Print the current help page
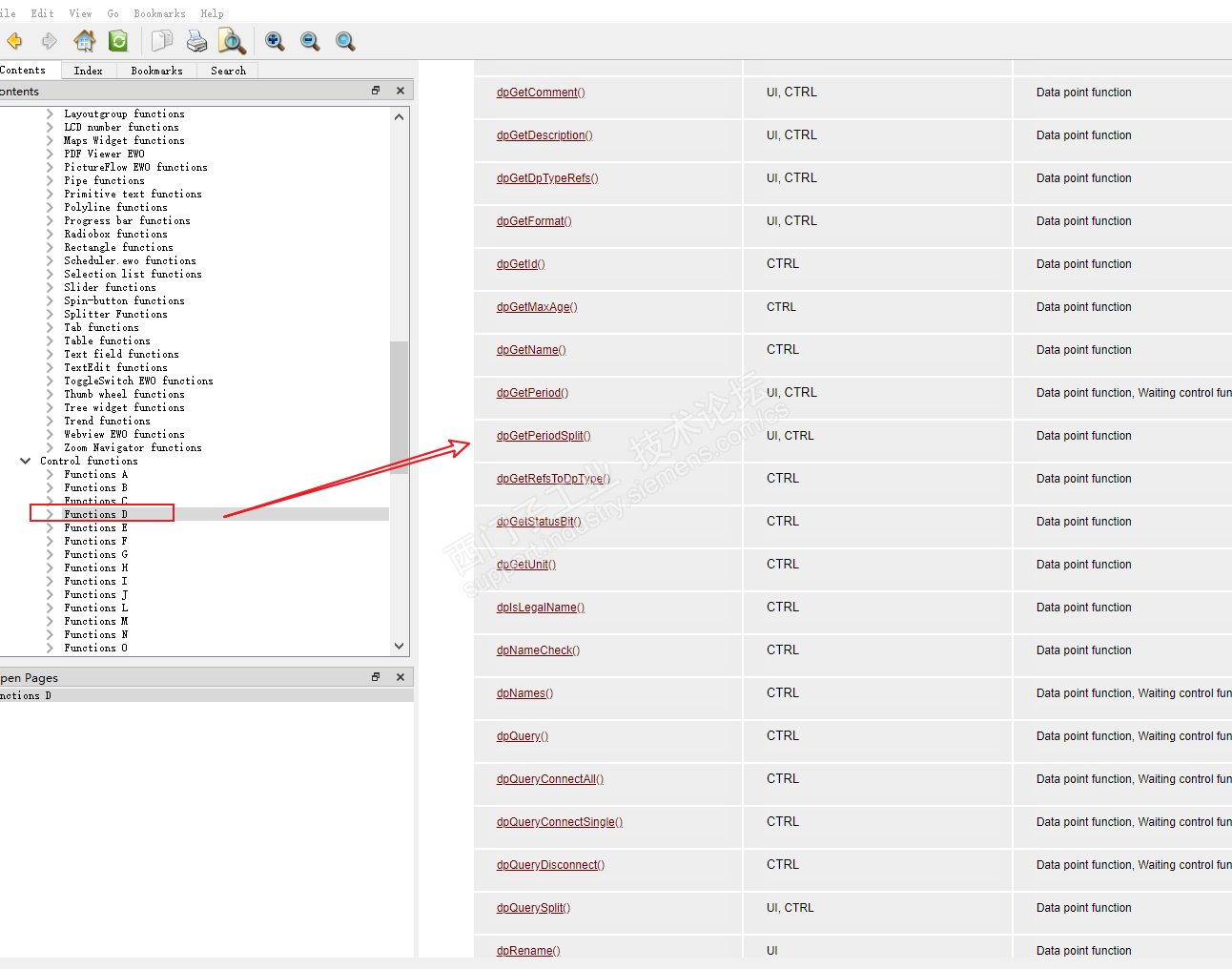Viewport: 1232px width, 969px height. [x=196, y=41]
